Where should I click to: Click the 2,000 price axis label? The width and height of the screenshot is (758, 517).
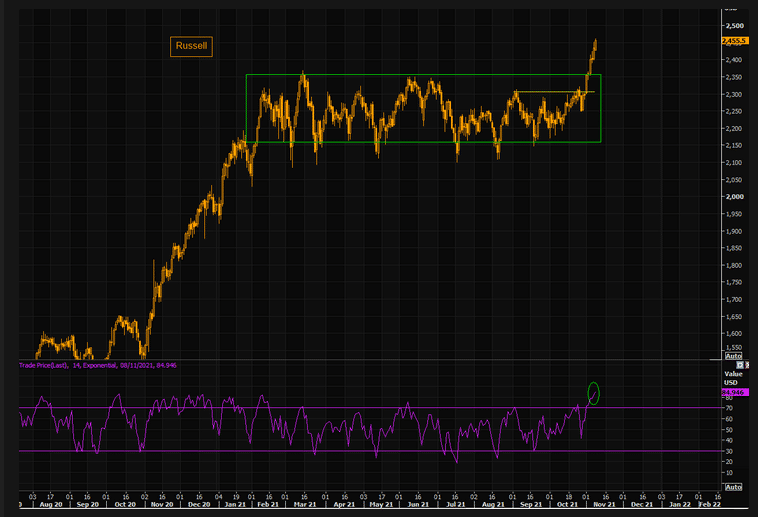click(x=734, y=197)
